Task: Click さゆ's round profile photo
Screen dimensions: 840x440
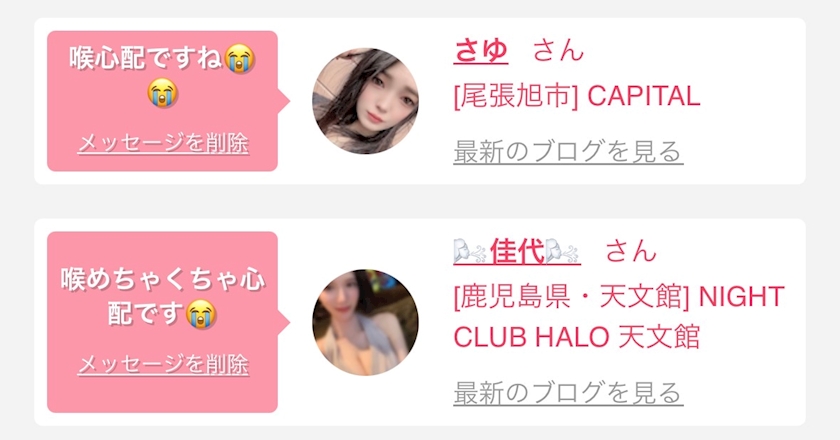Action: [365, 101]
